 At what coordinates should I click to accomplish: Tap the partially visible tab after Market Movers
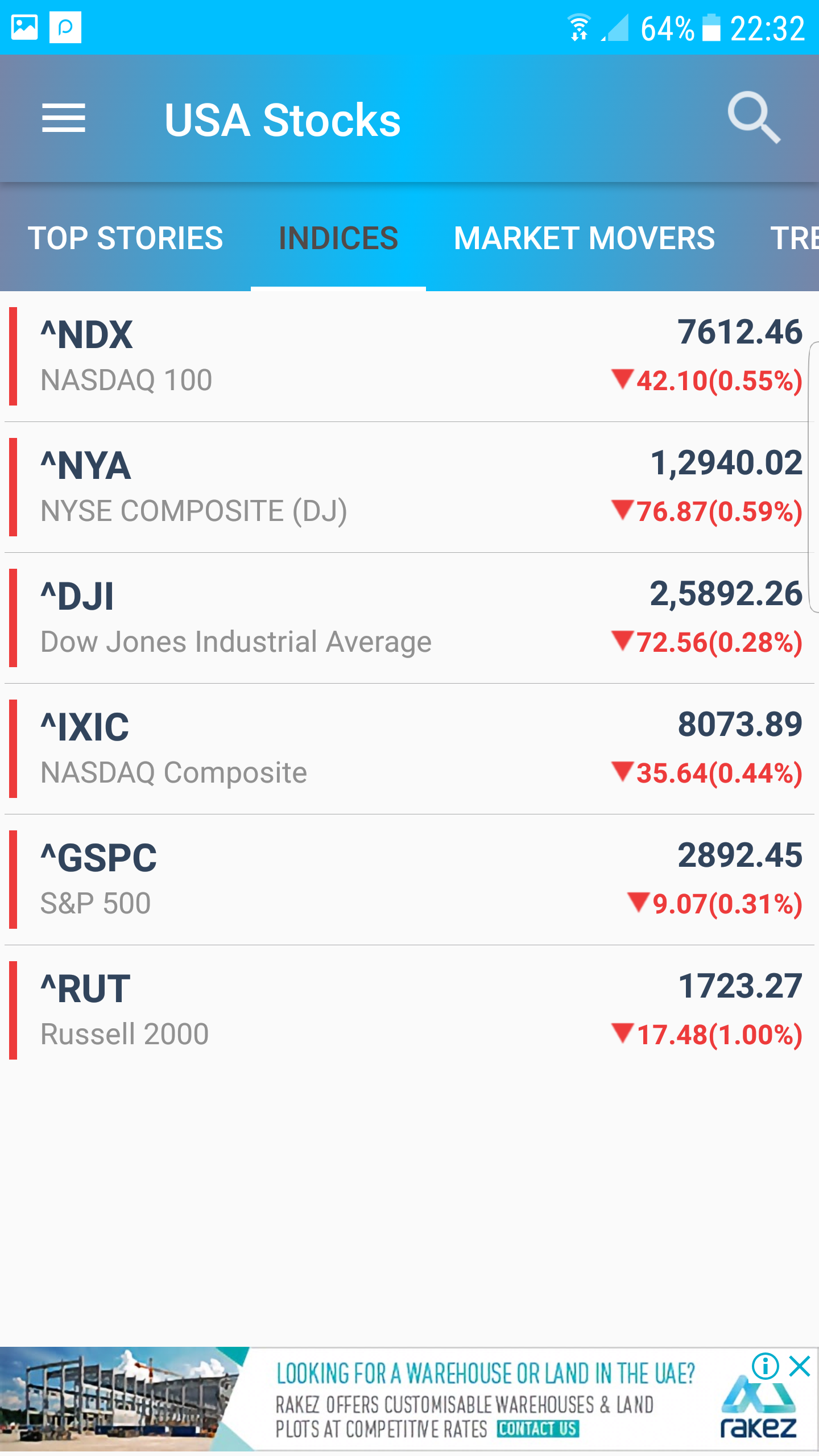[x=794, y=238]
